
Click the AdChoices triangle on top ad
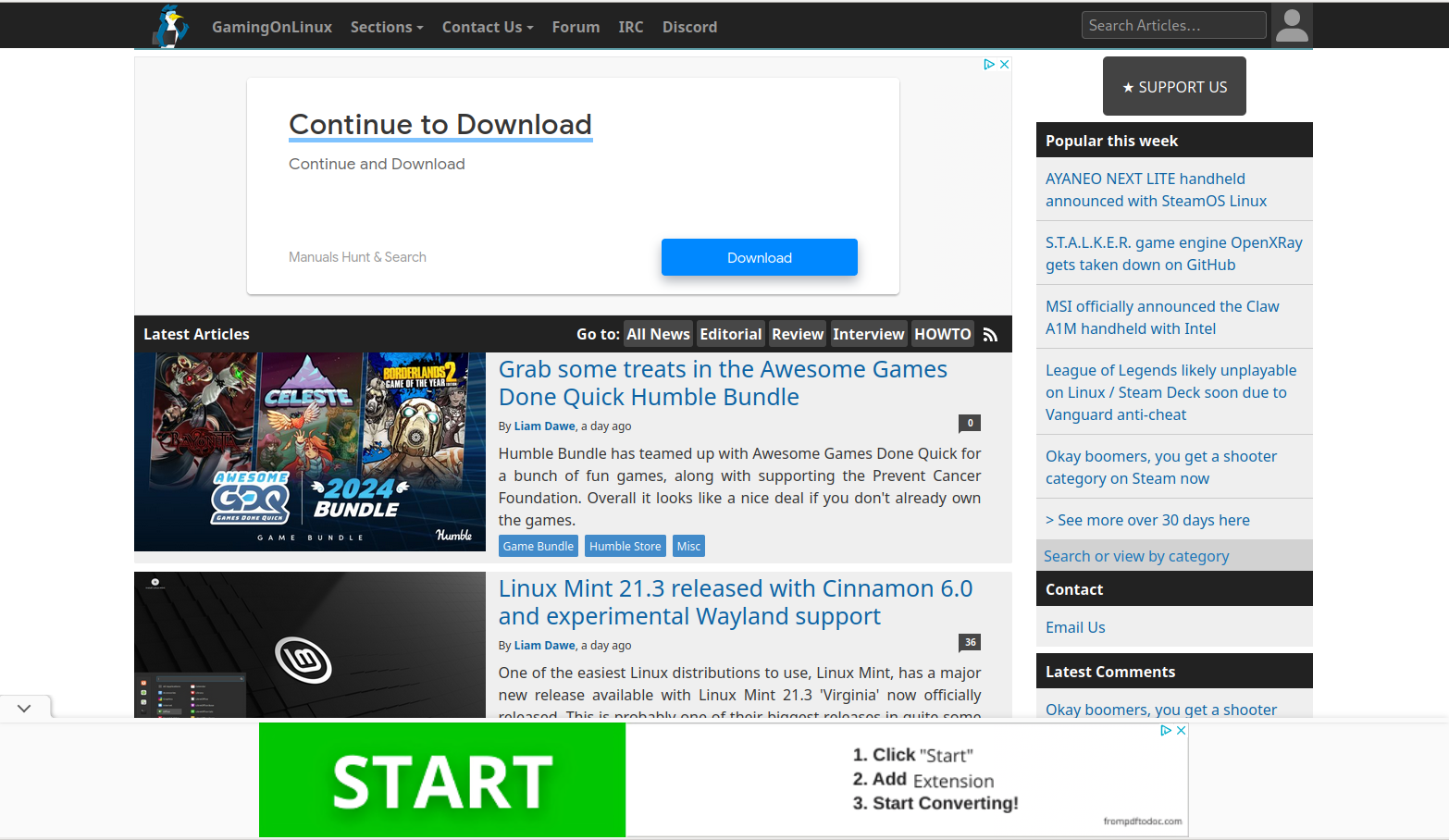tap(989, 64)
